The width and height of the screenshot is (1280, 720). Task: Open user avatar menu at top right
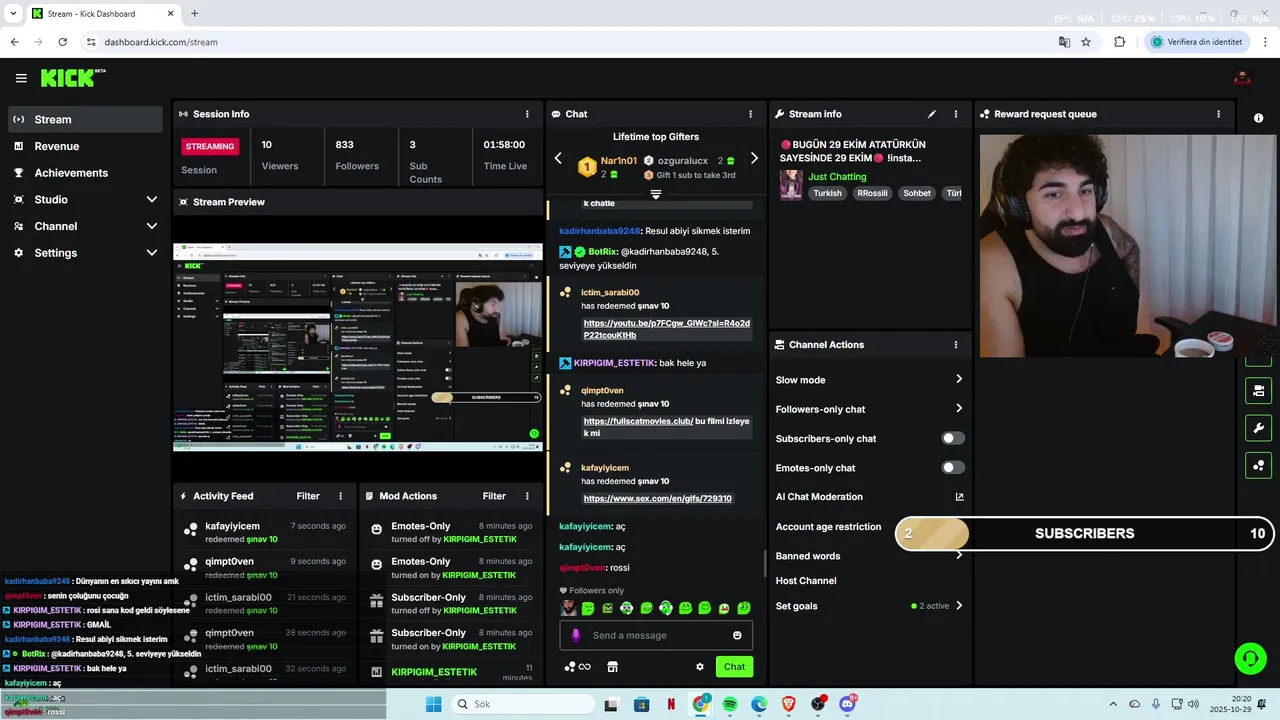[1242, 78]
